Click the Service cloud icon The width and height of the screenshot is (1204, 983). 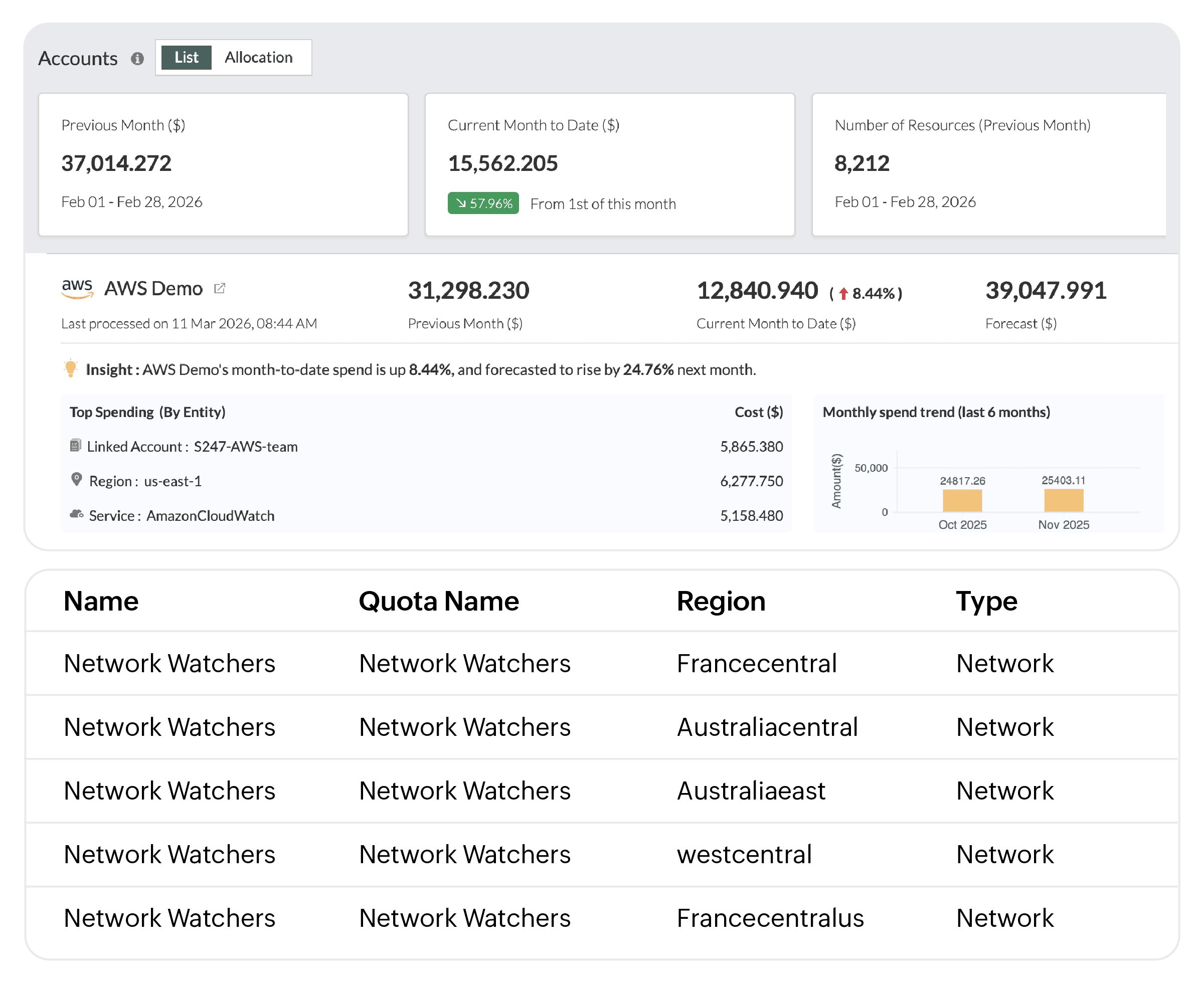[76, 514]
